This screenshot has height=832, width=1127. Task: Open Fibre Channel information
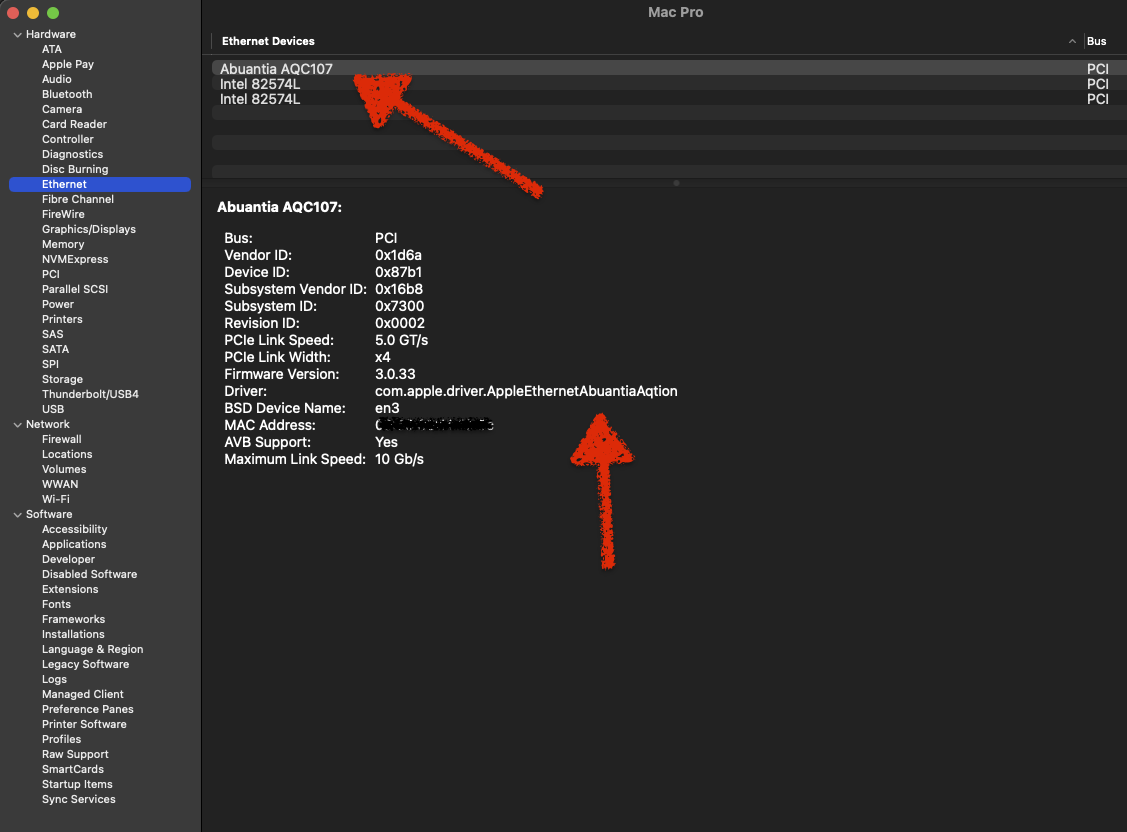coord(78,200)
